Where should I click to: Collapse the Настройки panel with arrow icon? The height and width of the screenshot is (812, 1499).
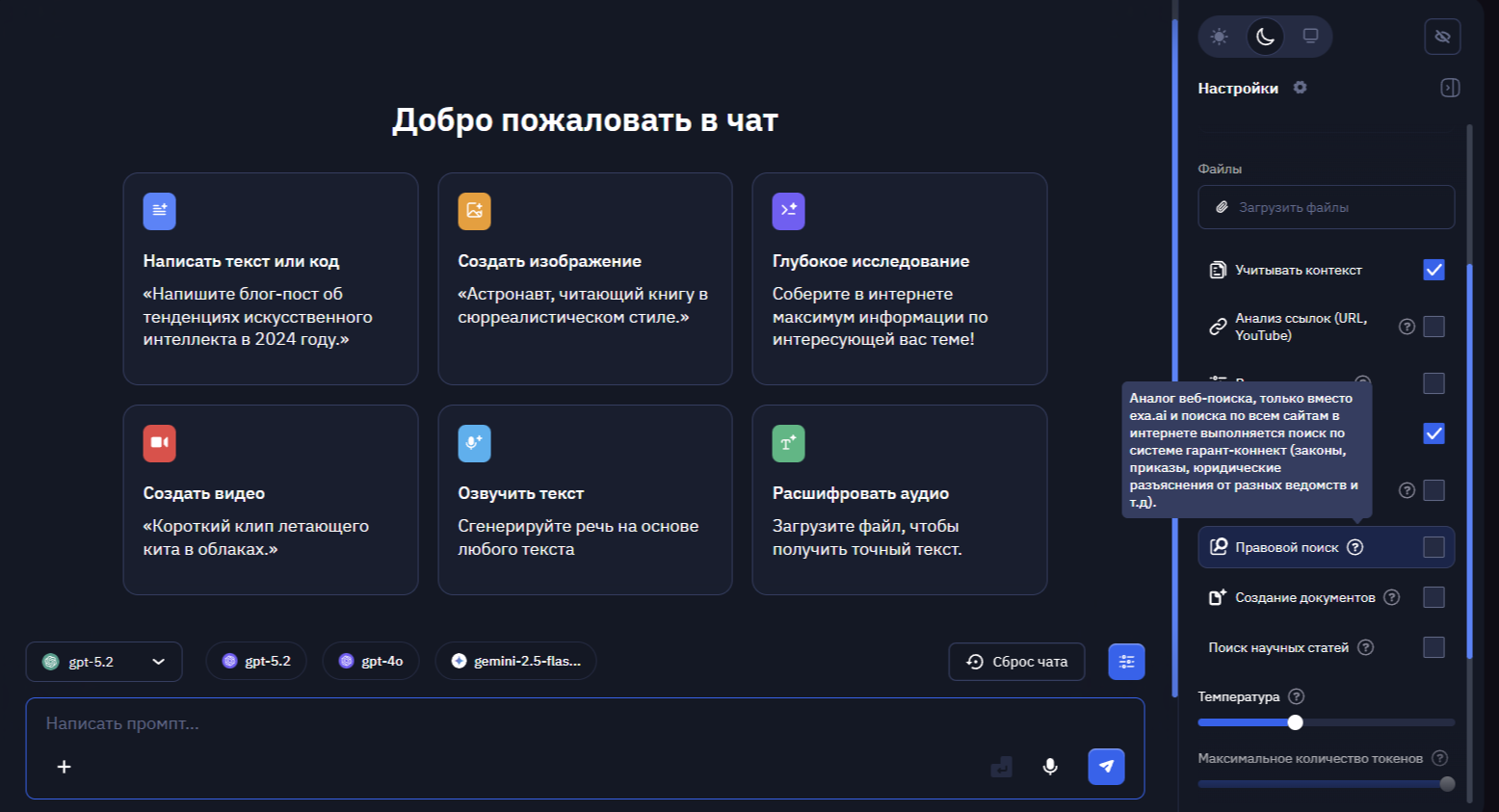[x=1451, y=88]
